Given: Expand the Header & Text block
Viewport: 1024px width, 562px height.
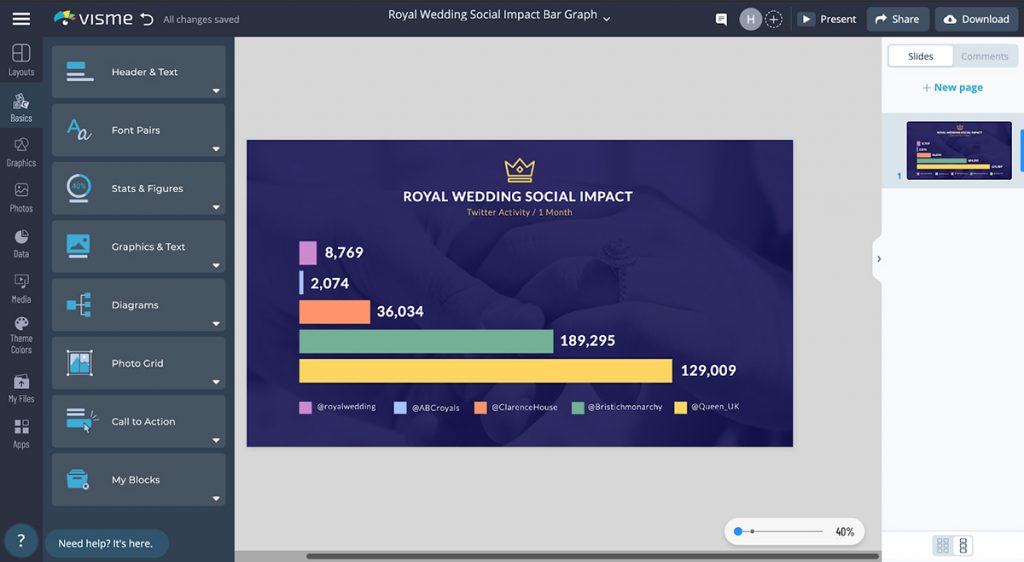Looking at the screenshot, I should coord(138,72).
